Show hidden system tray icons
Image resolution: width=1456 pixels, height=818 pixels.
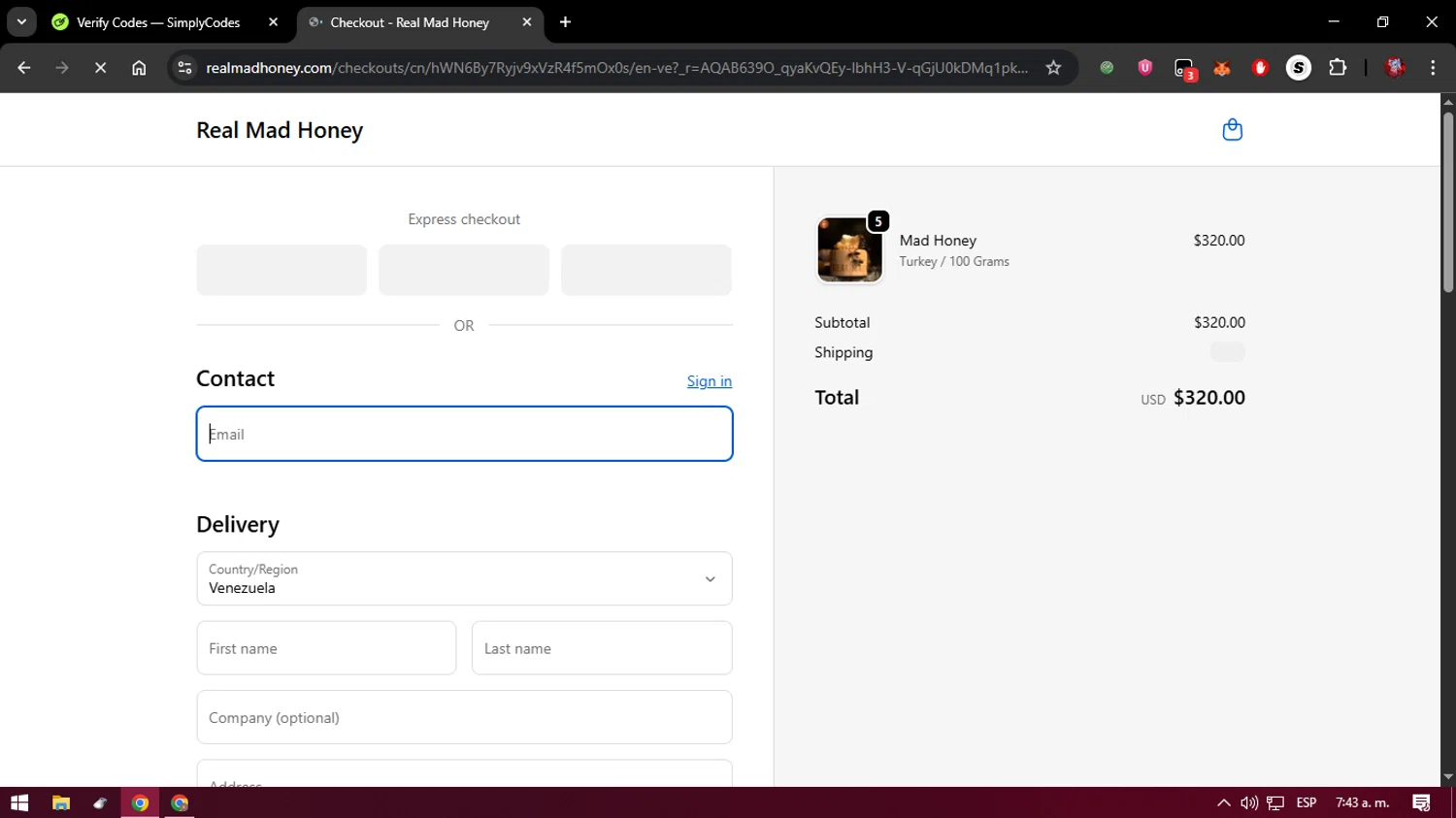[1223, 802]
